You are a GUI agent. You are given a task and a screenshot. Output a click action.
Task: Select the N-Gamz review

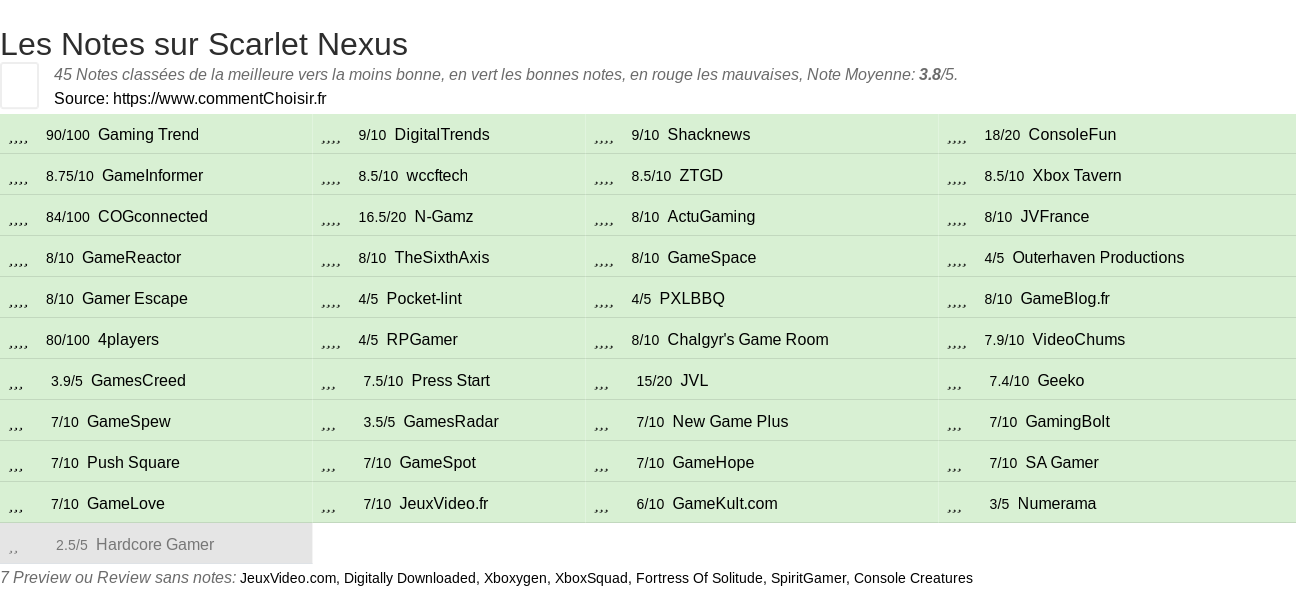coord(444,217)
